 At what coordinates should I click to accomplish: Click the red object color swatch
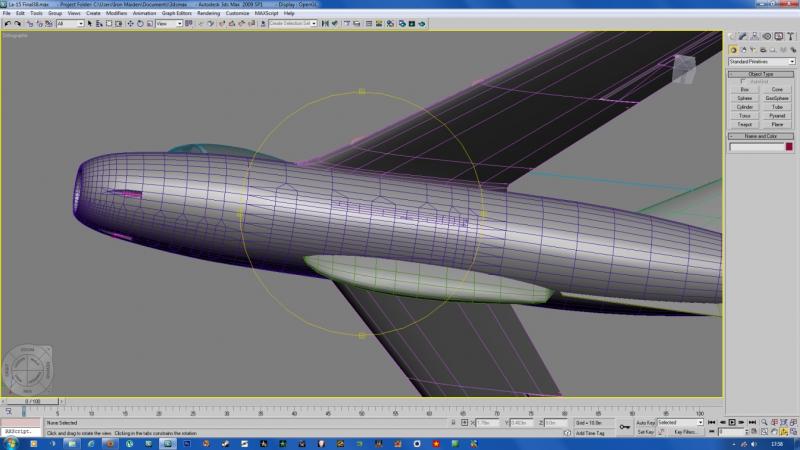789,147
